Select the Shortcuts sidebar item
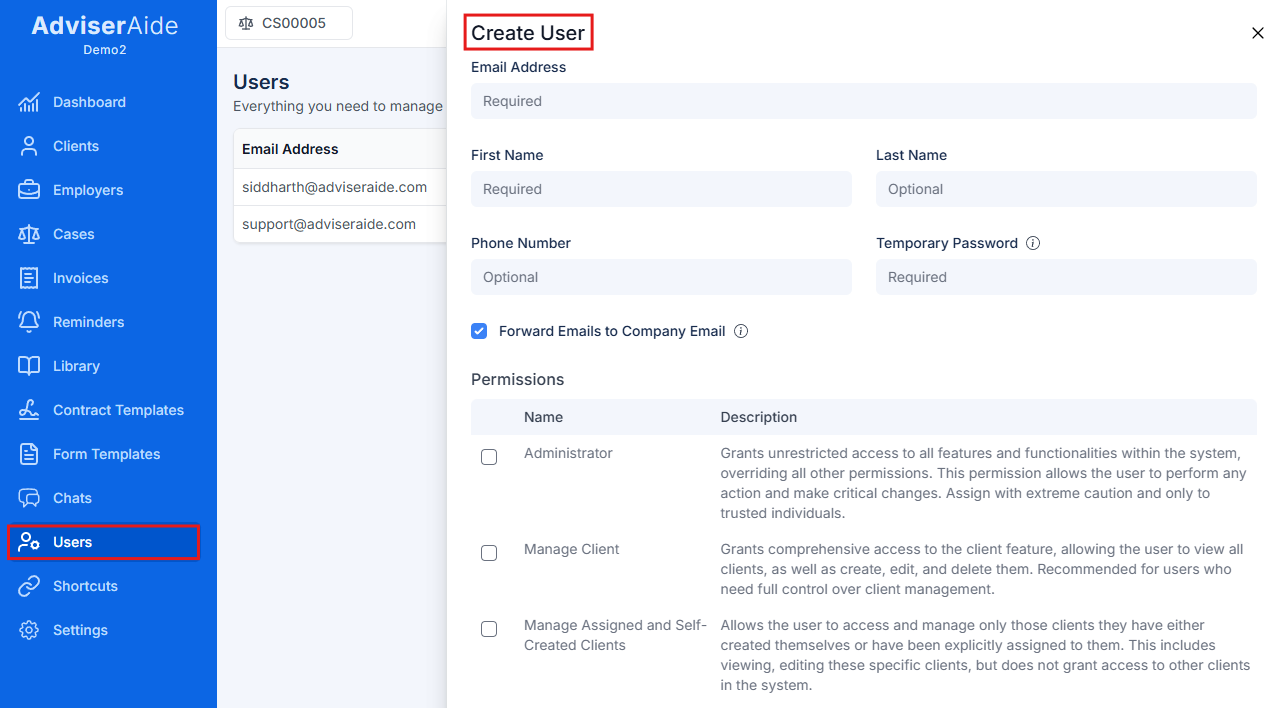This screenshot has width=1277, height=708. 86,586
